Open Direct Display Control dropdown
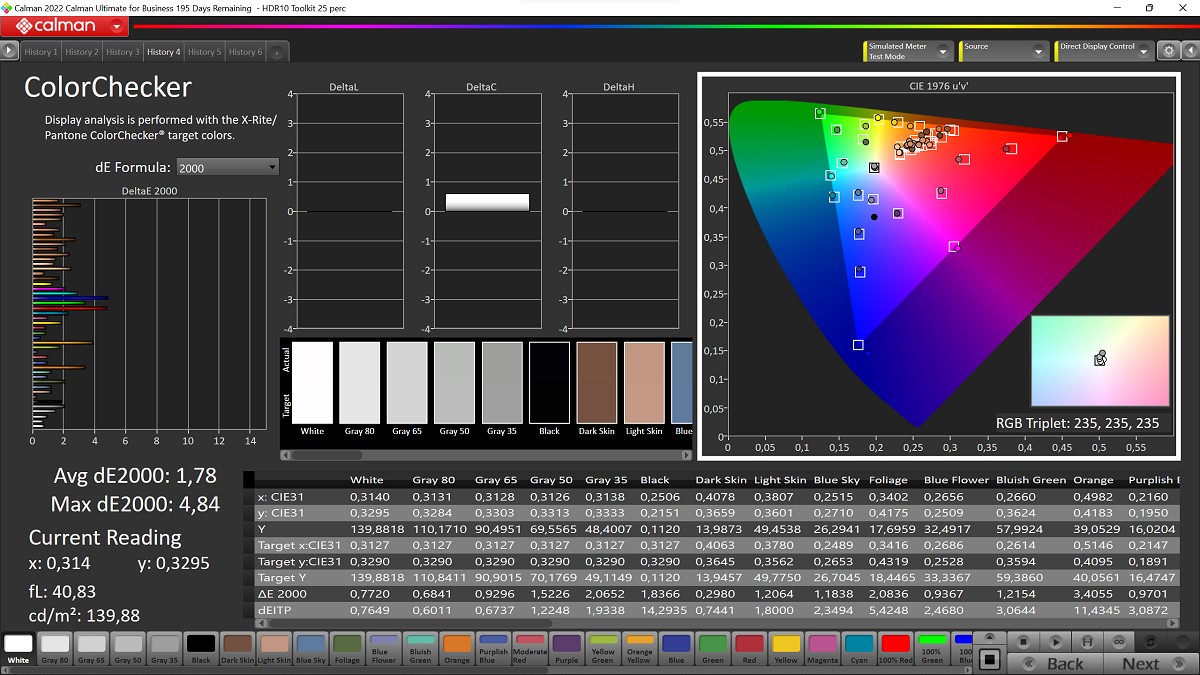The width and height of the screenshot is (1200, 675). (x=1104, y=51)
